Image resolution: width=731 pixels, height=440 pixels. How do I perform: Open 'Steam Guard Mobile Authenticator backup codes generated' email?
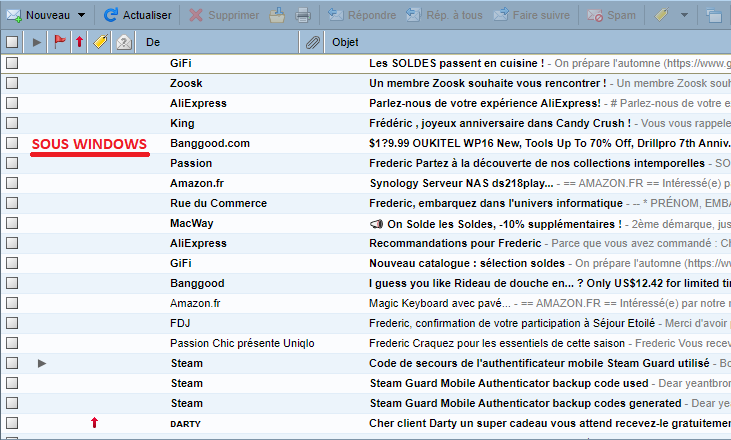tap(525, 403)
